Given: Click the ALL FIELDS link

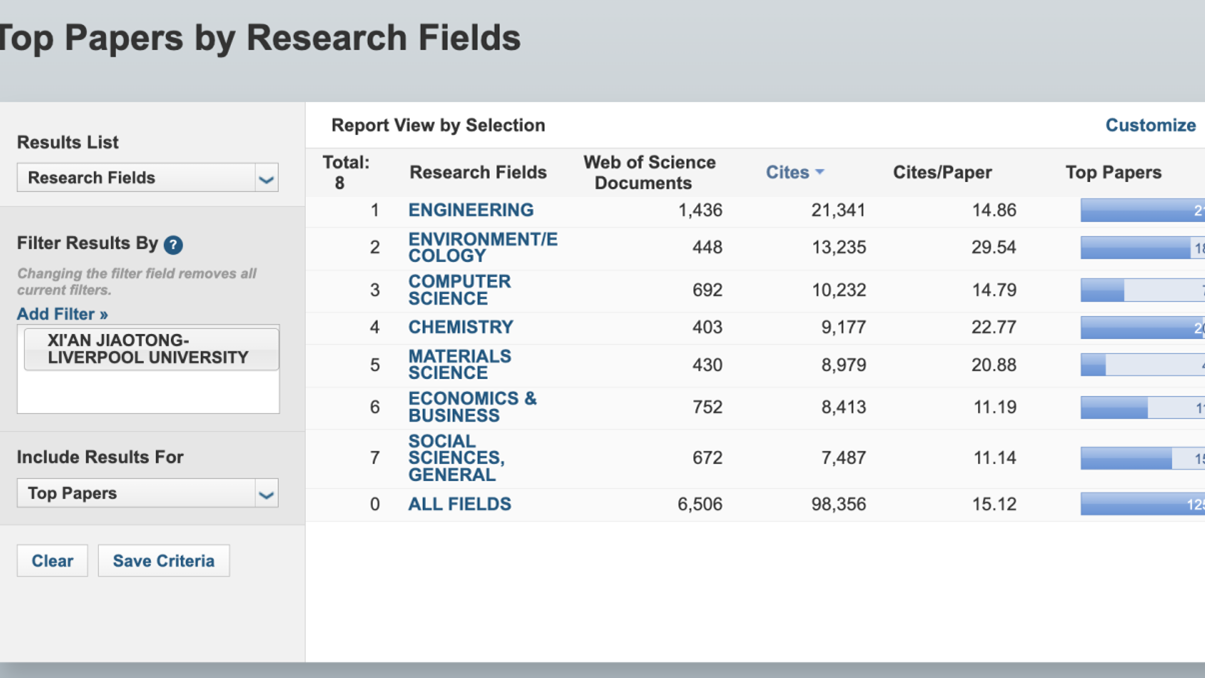Looking at the screenshot, I should coord(459,504).
